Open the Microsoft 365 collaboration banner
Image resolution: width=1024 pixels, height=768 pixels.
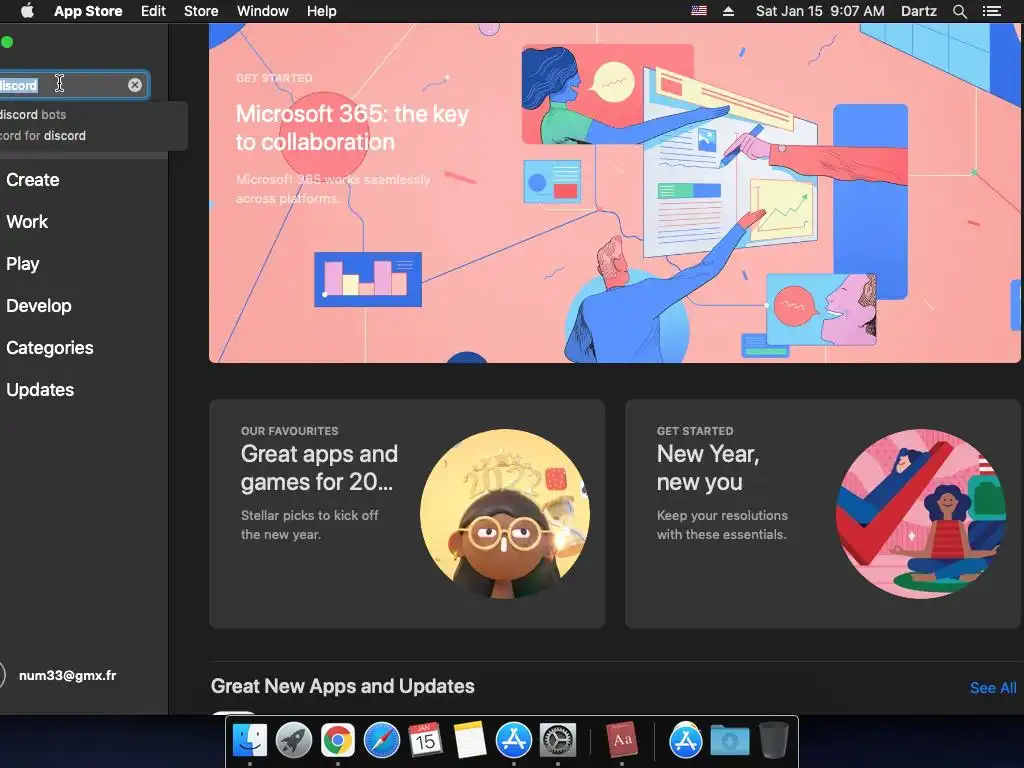(614, 193)
